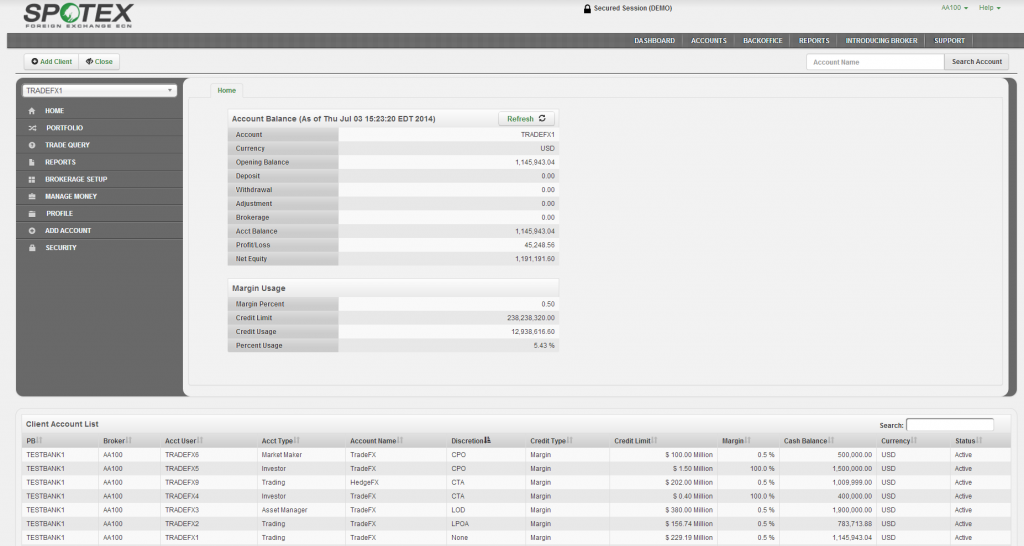Sort client list by Cash Balance column

[808, 440]
